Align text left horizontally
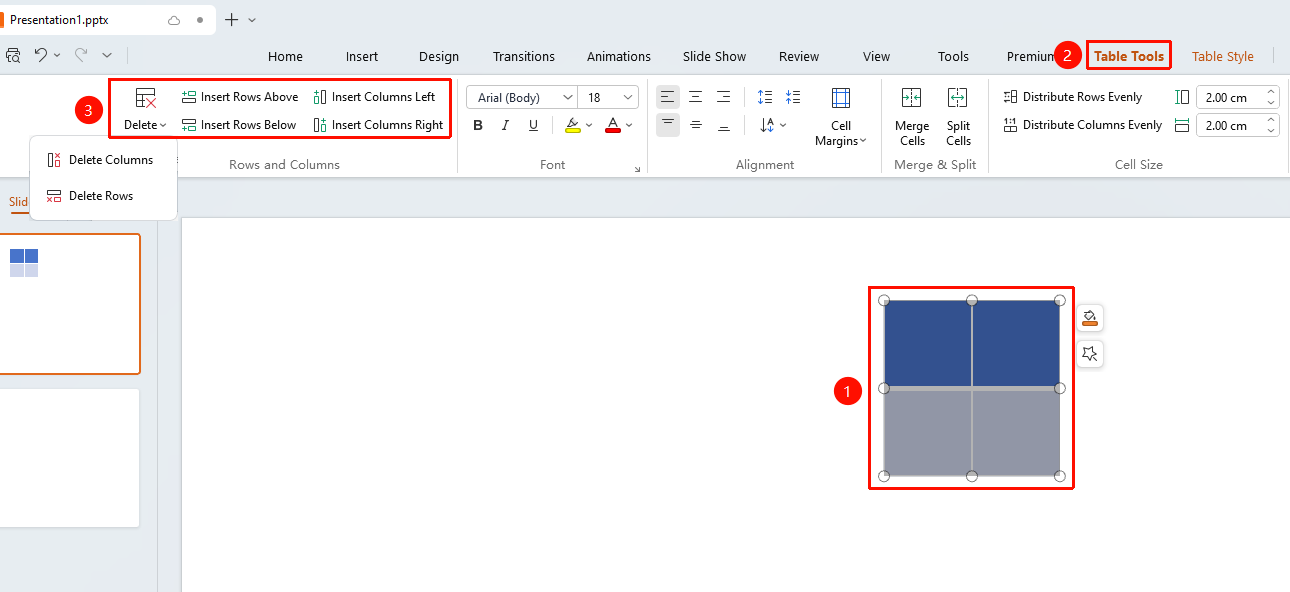The height and width of the screenshot is (592, 1290). coord(668,97)
